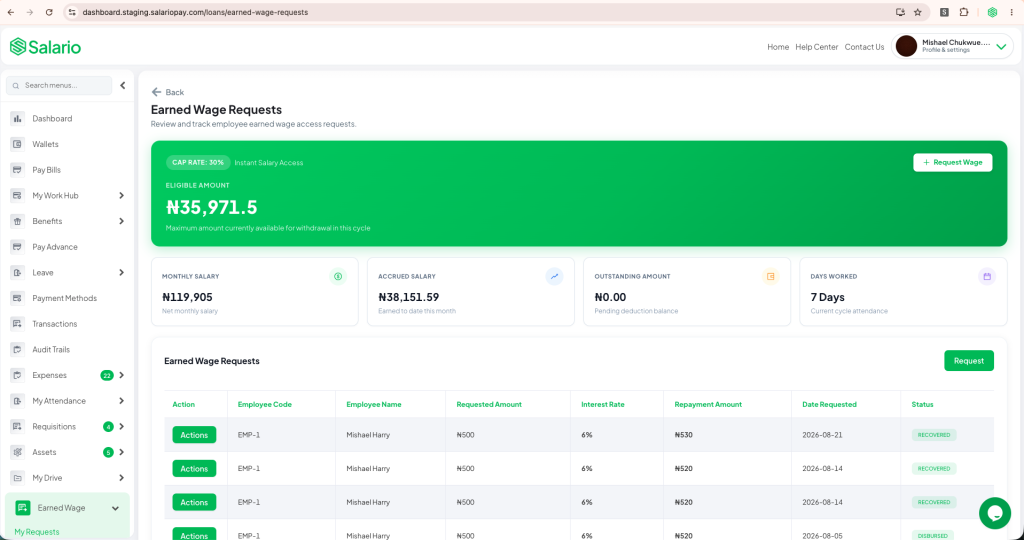Image resolution: width=1024 pixels, height=540 pixels.
Task: Select the Leave sidebar icon
Action: pos(18,272)
